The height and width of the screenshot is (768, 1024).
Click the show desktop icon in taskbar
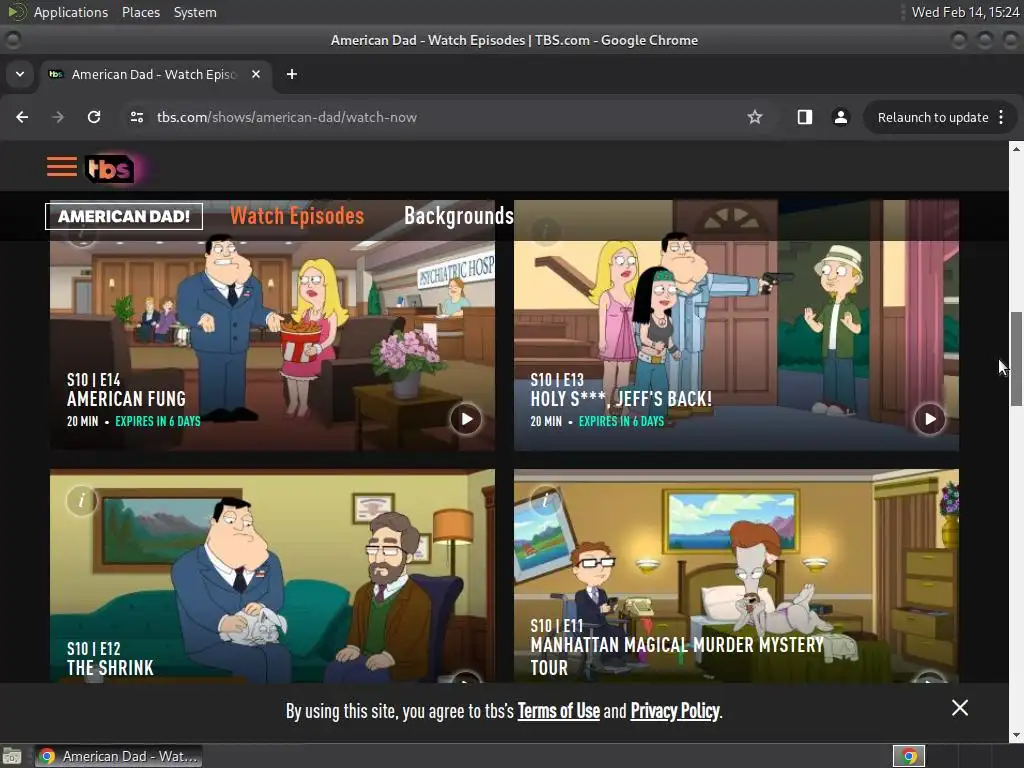pos(12,756)
